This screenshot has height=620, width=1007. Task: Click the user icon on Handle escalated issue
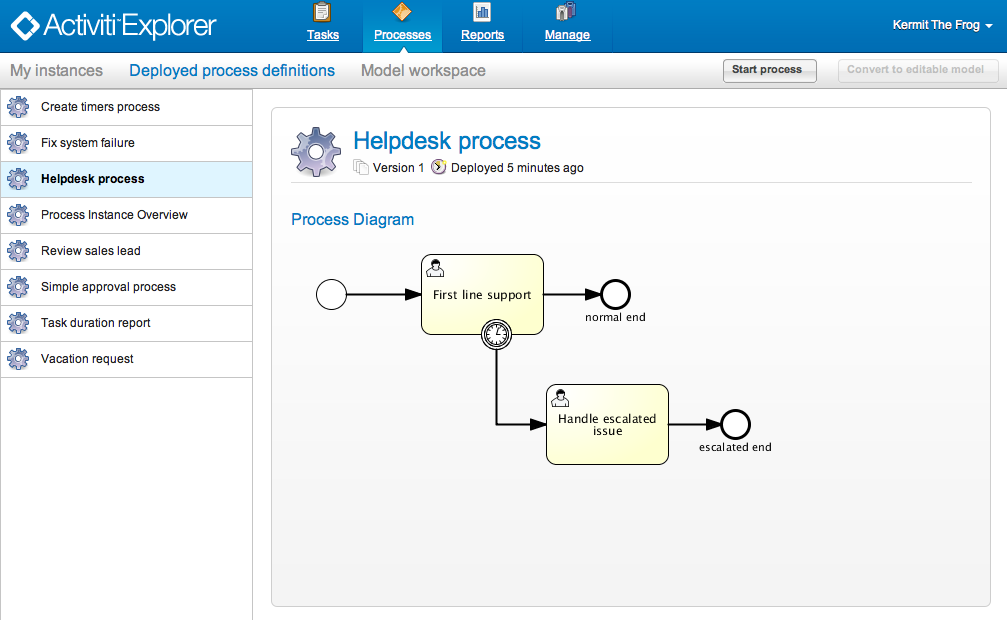[560, 398]
